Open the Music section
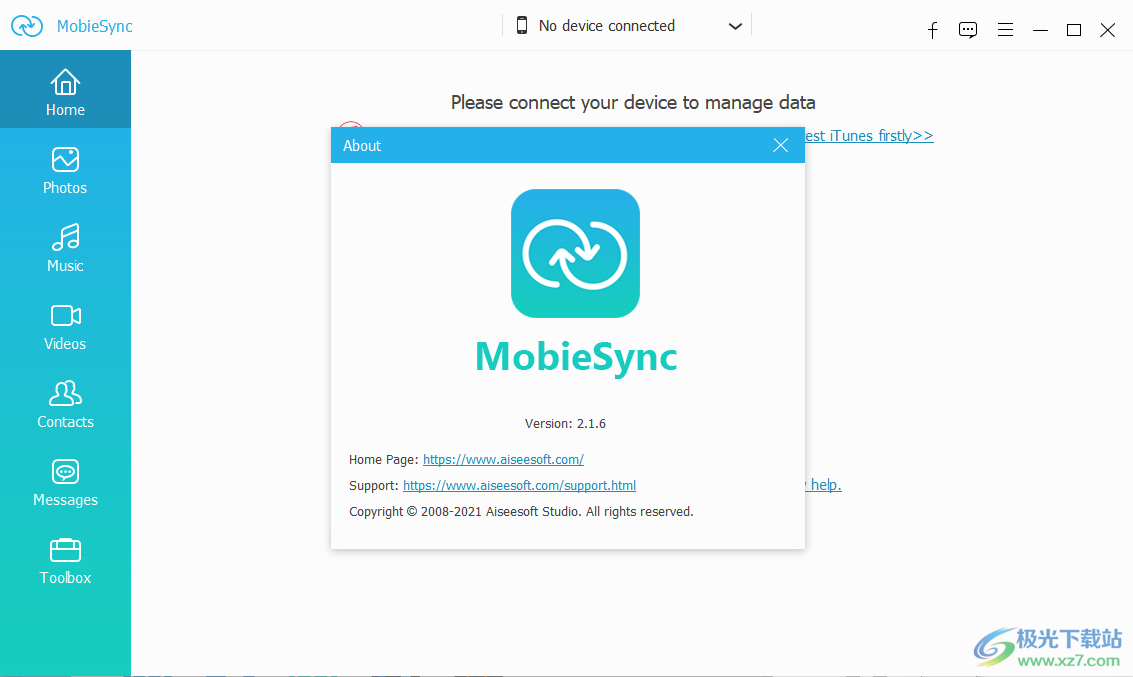This screenshot has height=677, width=1133. coord(65,245)
